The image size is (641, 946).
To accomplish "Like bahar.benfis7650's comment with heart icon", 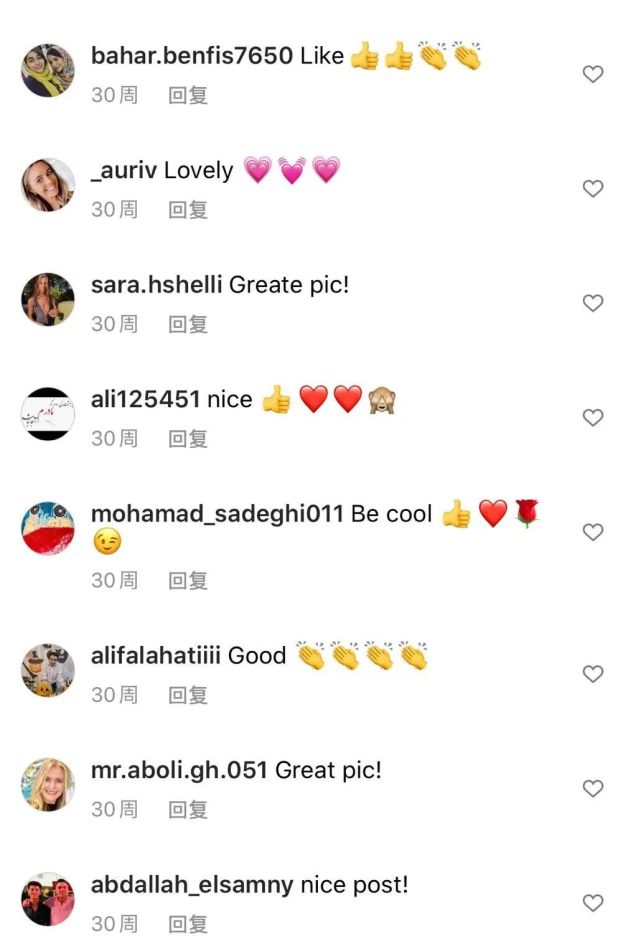I will (x=593, y=74).
